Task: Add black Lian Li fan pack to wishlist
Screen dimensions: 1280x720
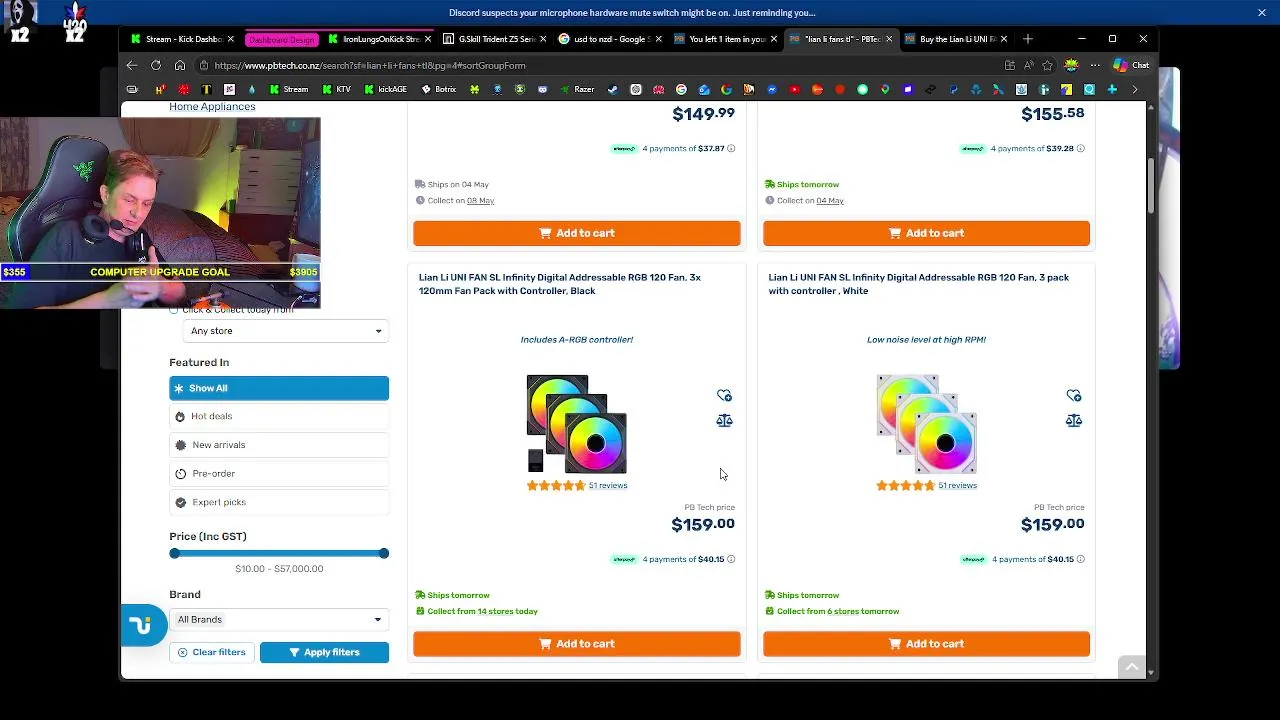Action: click(x=724, y=396)
